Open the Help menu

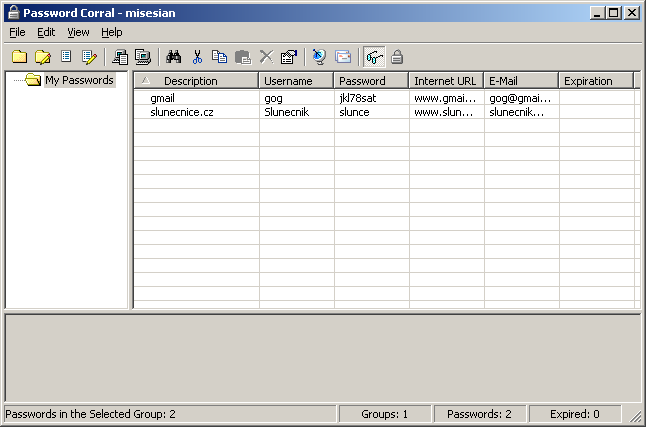click(x=112, y=32)
